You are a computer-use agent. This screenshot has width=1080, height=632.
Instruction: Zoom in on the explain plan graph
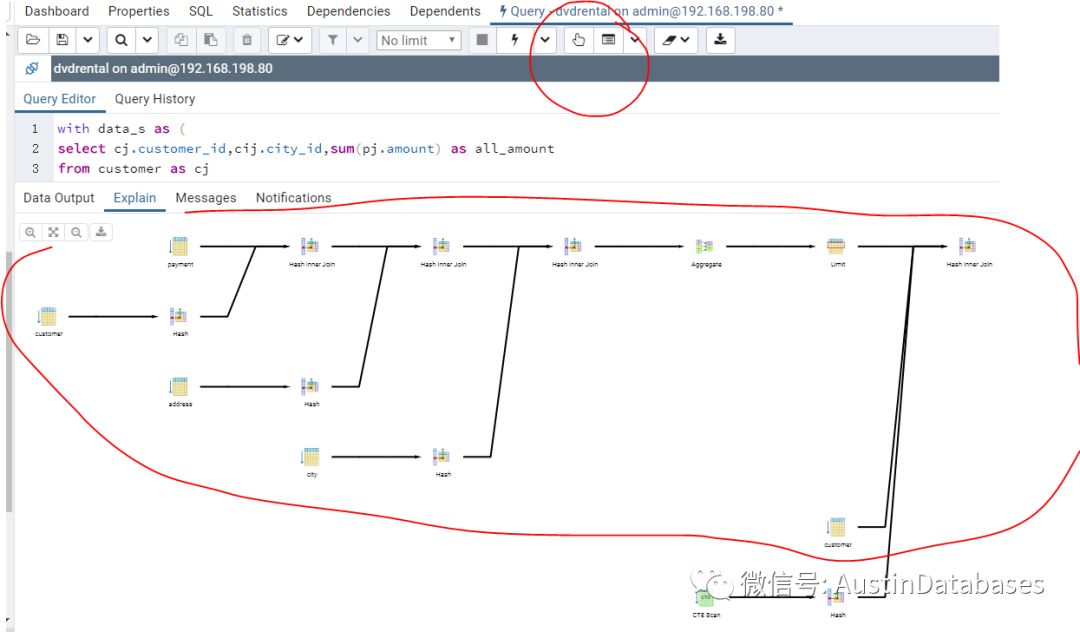click(x=31, y=232)
